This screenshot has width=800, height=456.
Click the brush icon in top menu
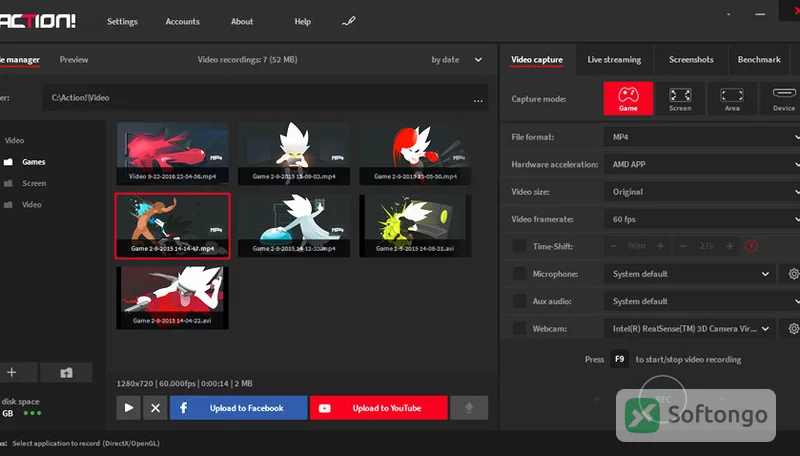point(348,21)
